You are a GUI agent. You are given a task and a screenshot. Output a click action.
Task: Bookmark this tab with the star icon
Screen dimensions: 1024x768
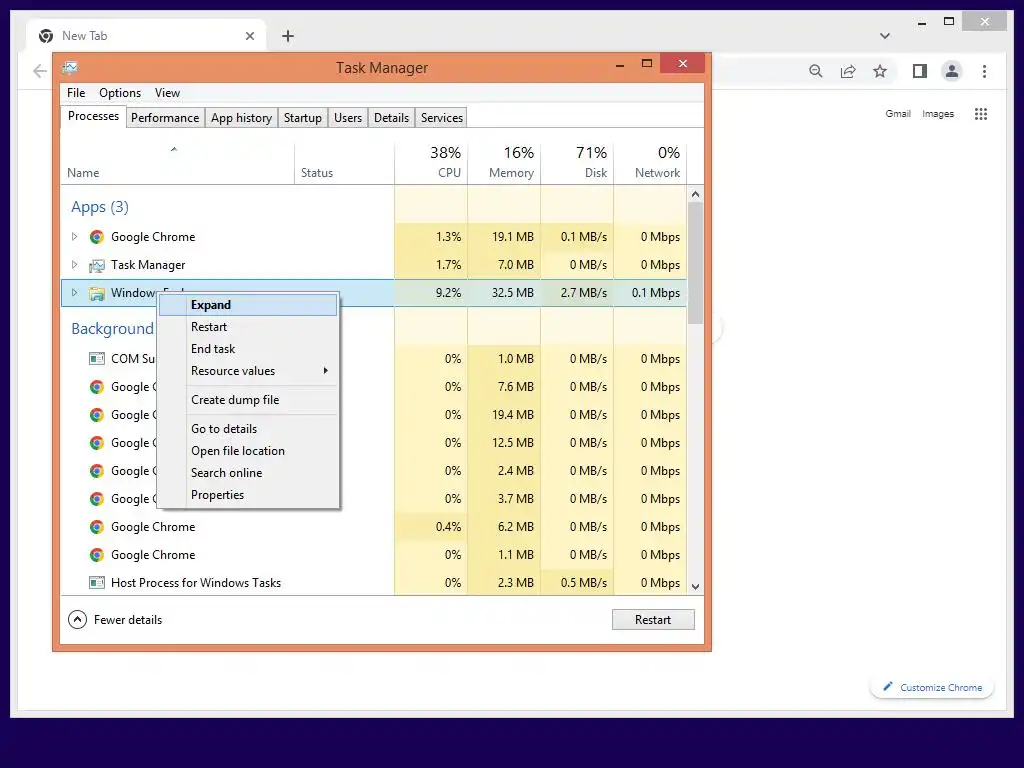[x=880, y=71]
